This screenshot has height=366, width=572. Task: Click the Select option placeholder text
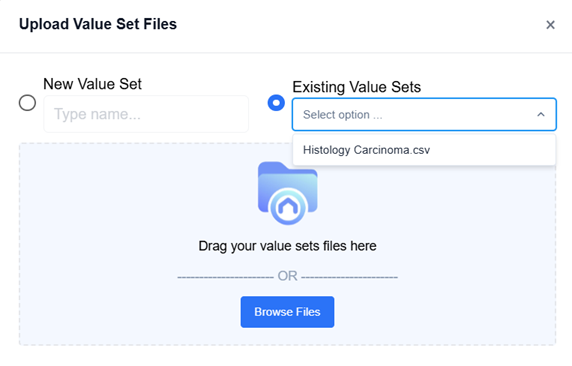[343, 115]
